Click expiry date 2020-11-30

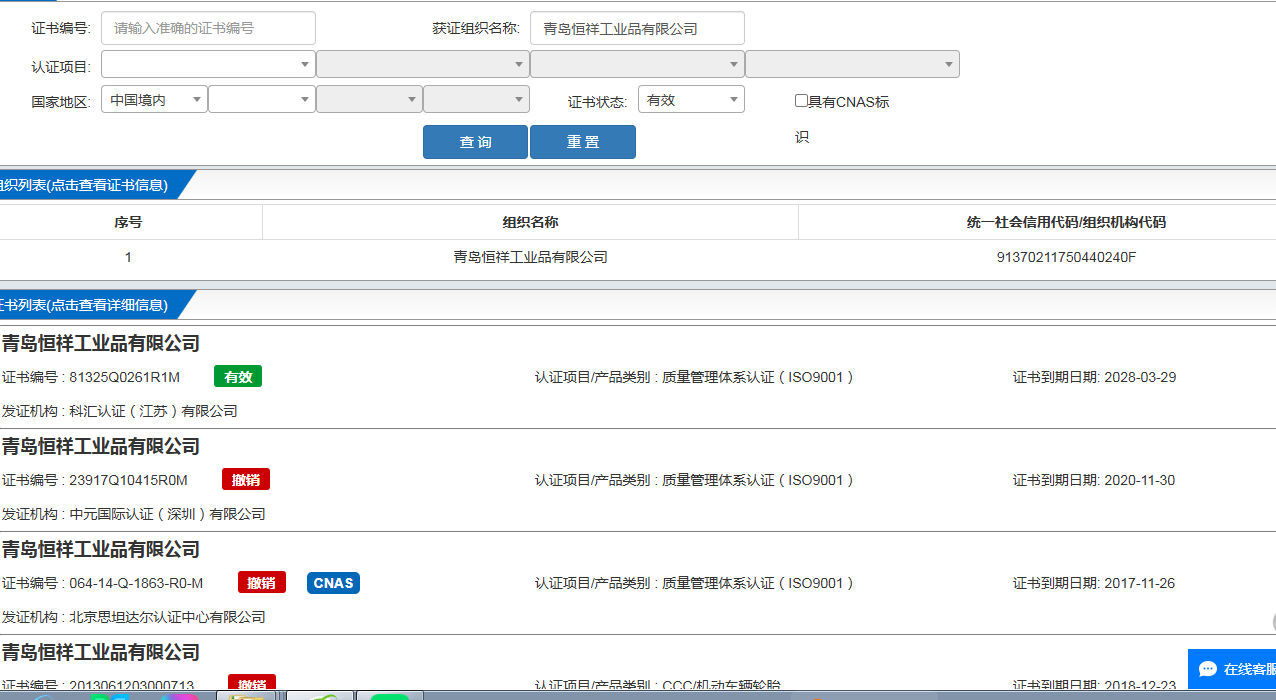[x=1140, y=480]
